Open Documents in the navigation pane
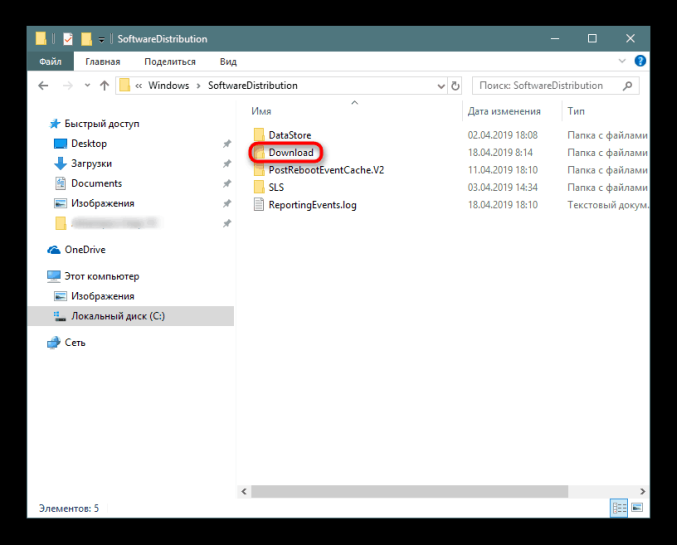 tap(97, 183)
